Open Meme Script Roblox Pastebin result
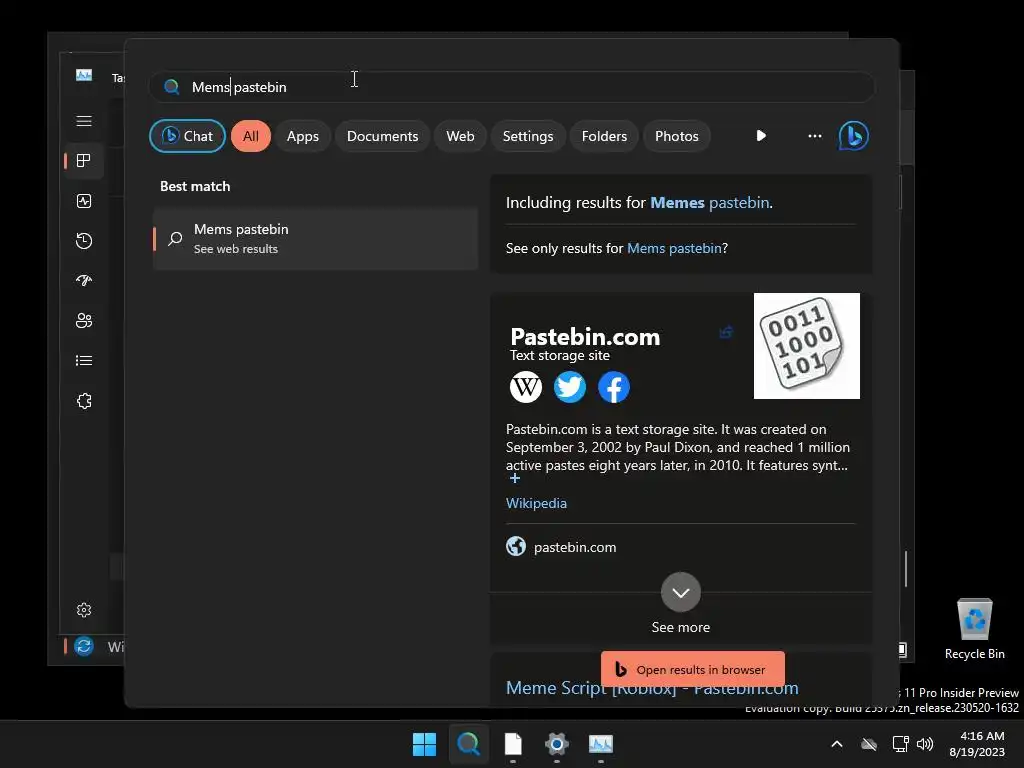 tap(652, 688)
